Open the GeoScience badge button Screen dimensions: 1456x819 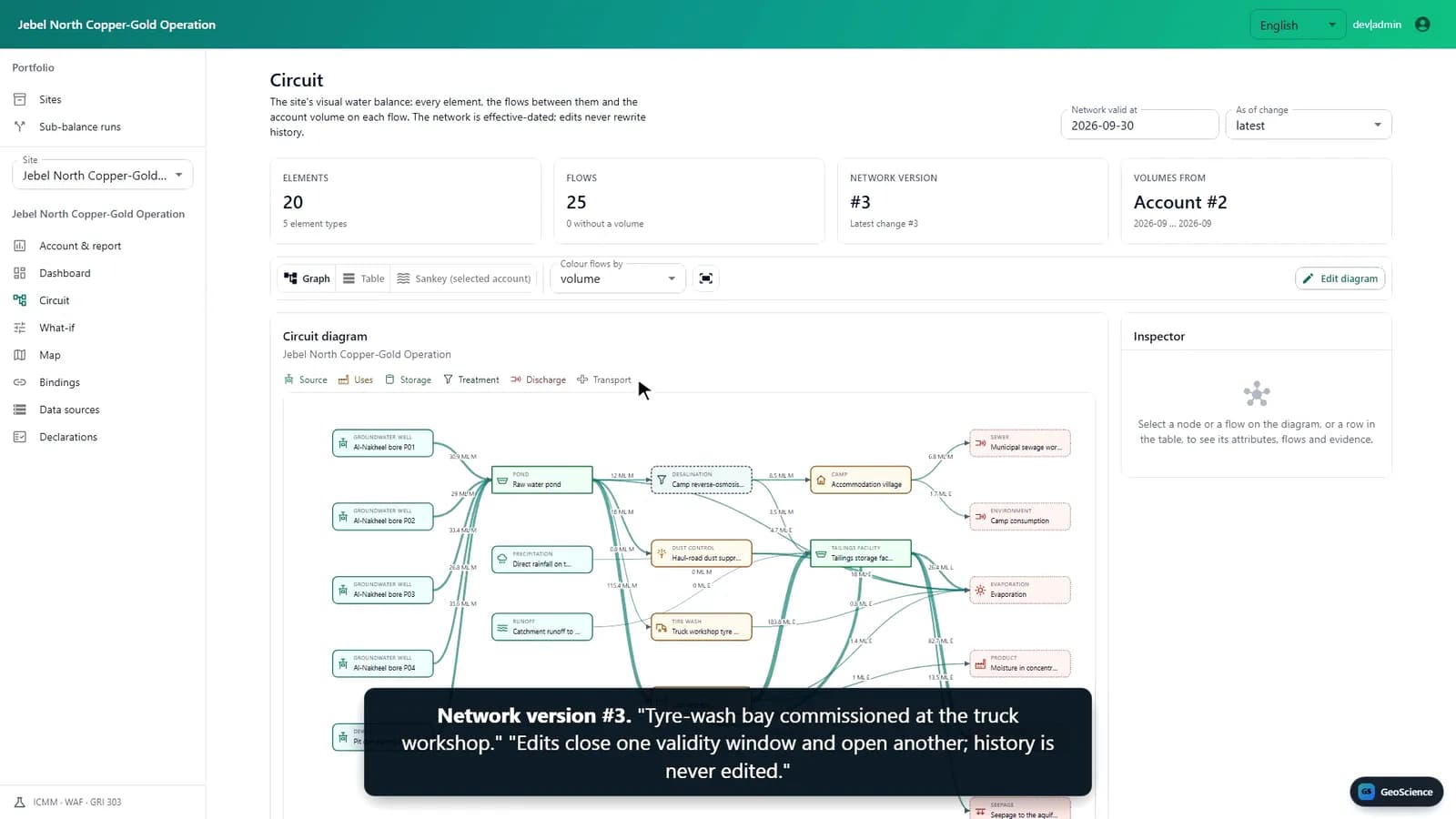tap(1396, 792)
